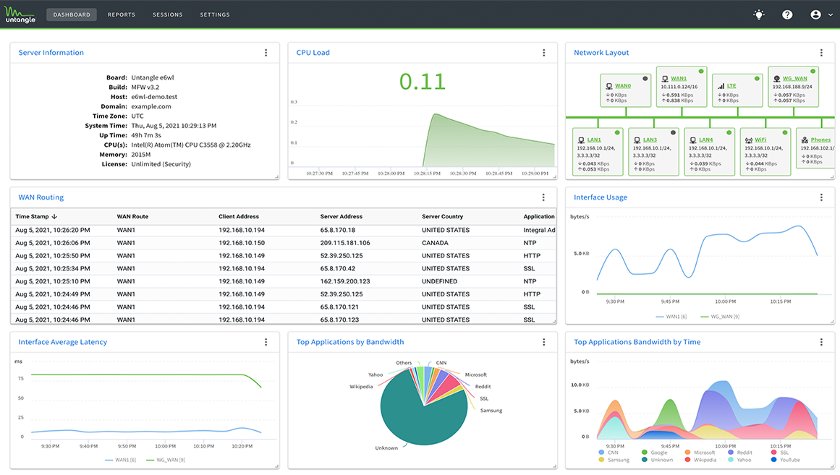
Task: Click the 0.11 CPU load value
Action: 422,81
